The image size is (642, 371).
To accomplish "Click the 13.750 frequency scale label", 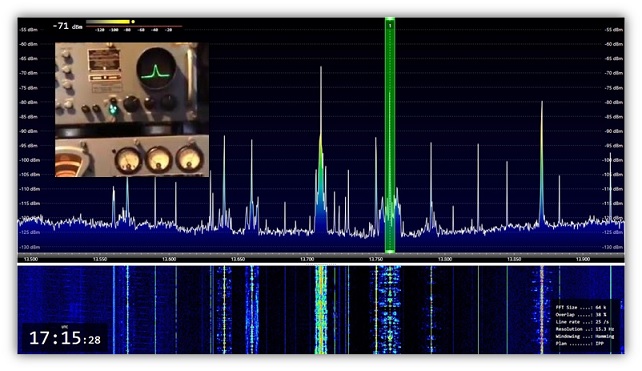I will point(376,259).
